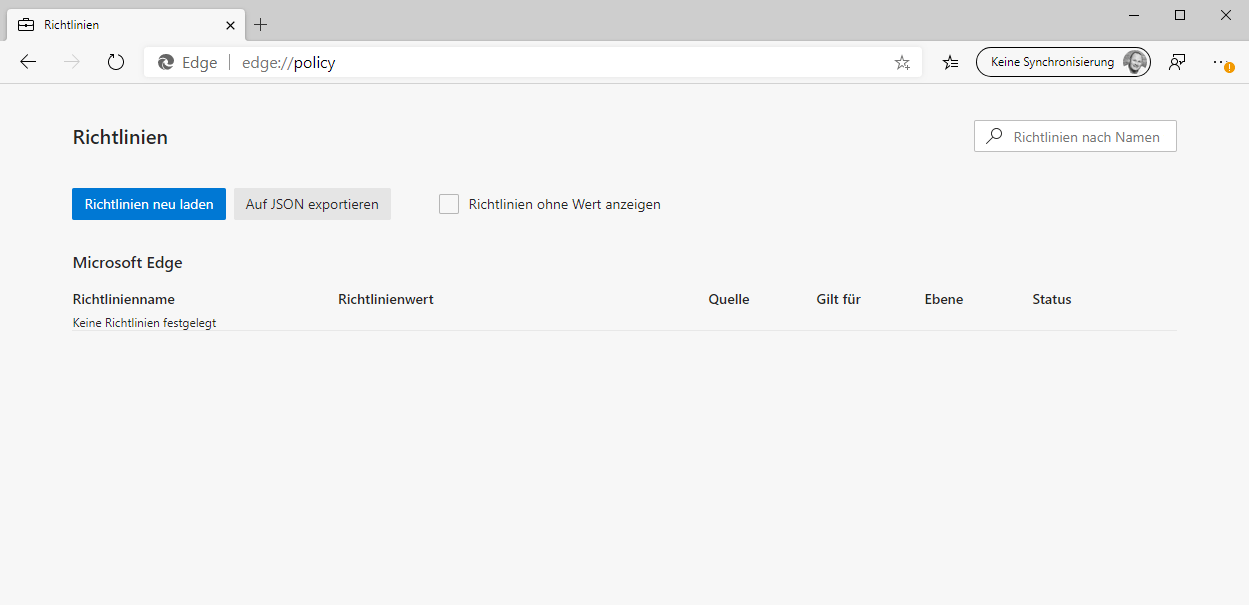Image resolution: width=1249 pixels, height=605 pixels.
Task: Maximize the Edge window
Action: [1180, 15]
